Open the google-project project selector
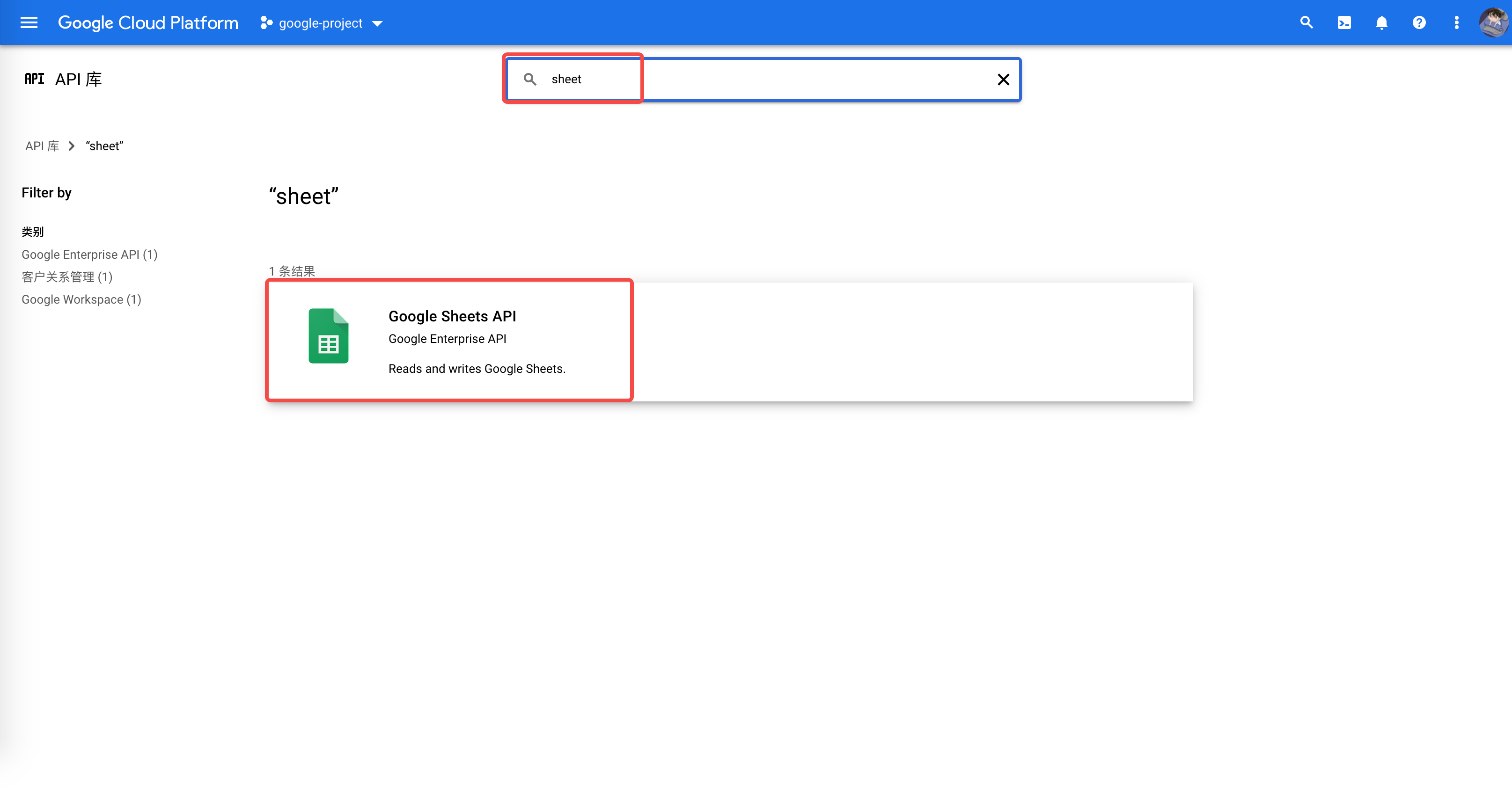The height and width of the screenshot is (800, 1512). coord(320,23)
